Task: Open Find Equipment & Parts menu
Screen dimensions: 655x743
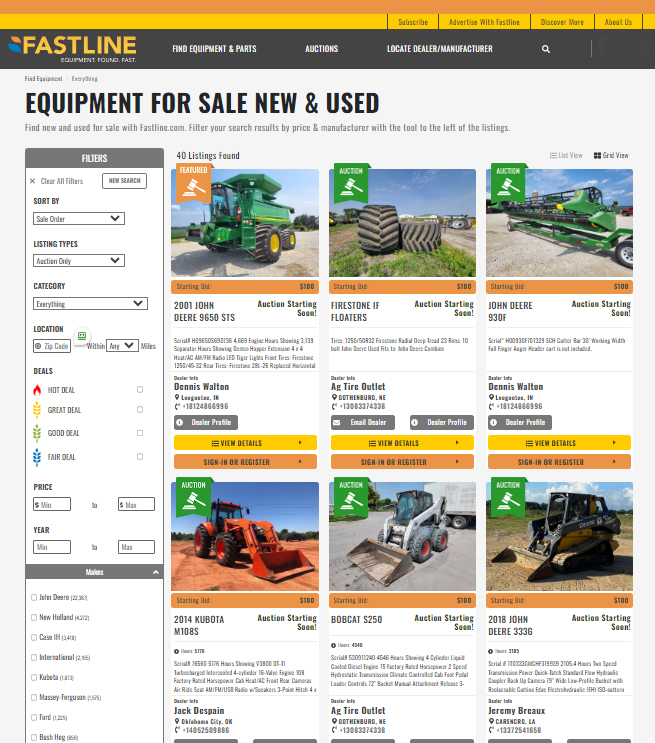Action: [x=214, y=49]
